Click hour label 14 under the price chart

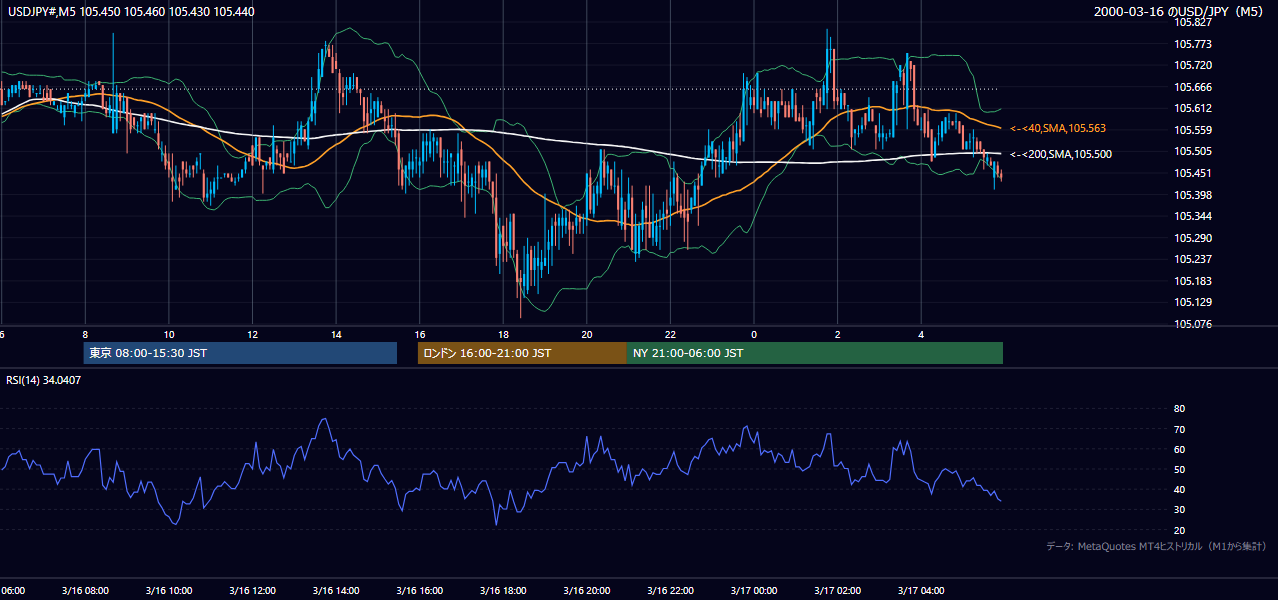pos(336,334)
